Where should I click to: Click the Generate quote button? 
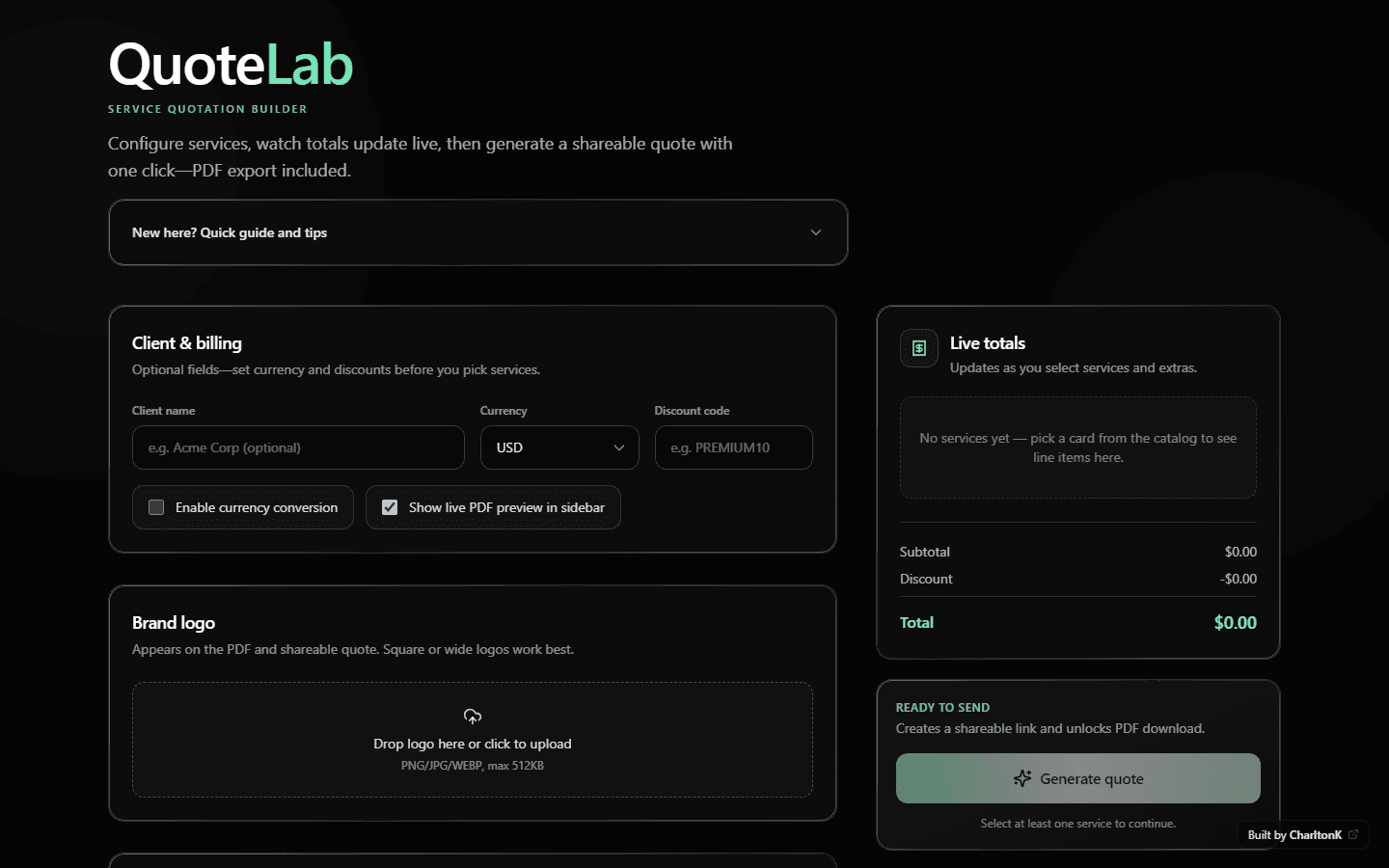point(1077,778)
